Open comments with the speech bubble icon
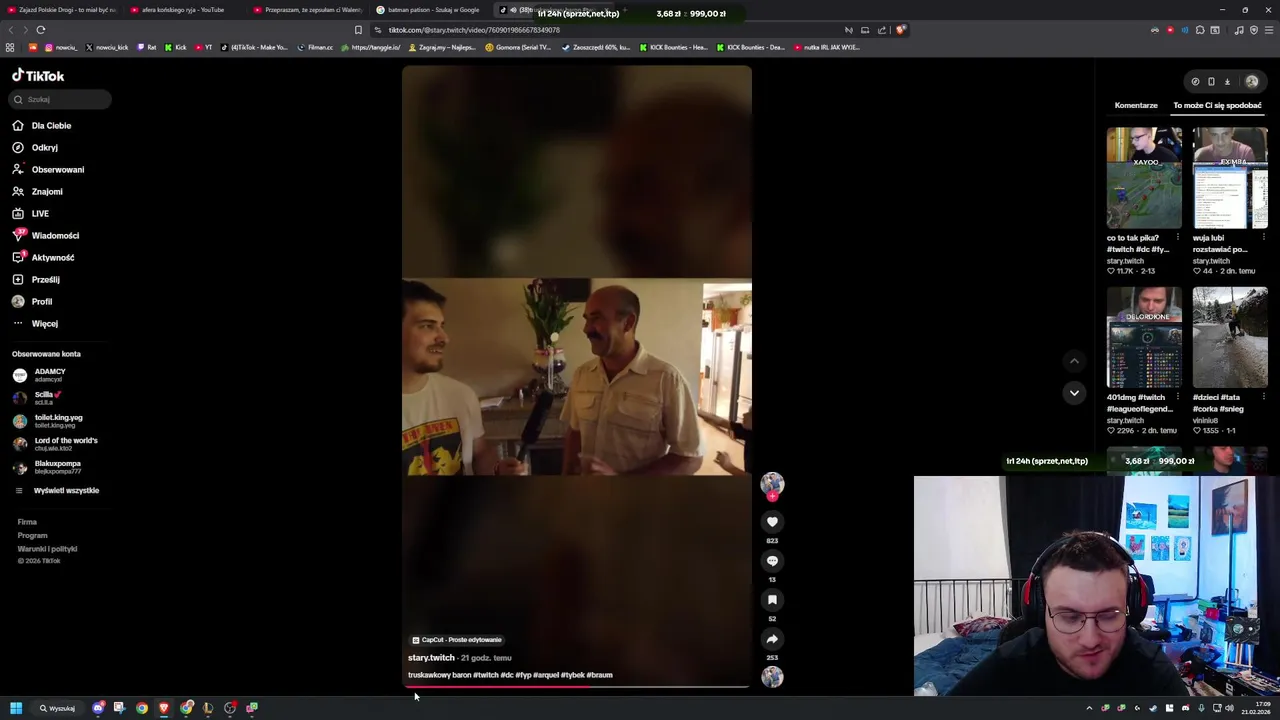The image size is (1280, 720). (x=772, y=561)
